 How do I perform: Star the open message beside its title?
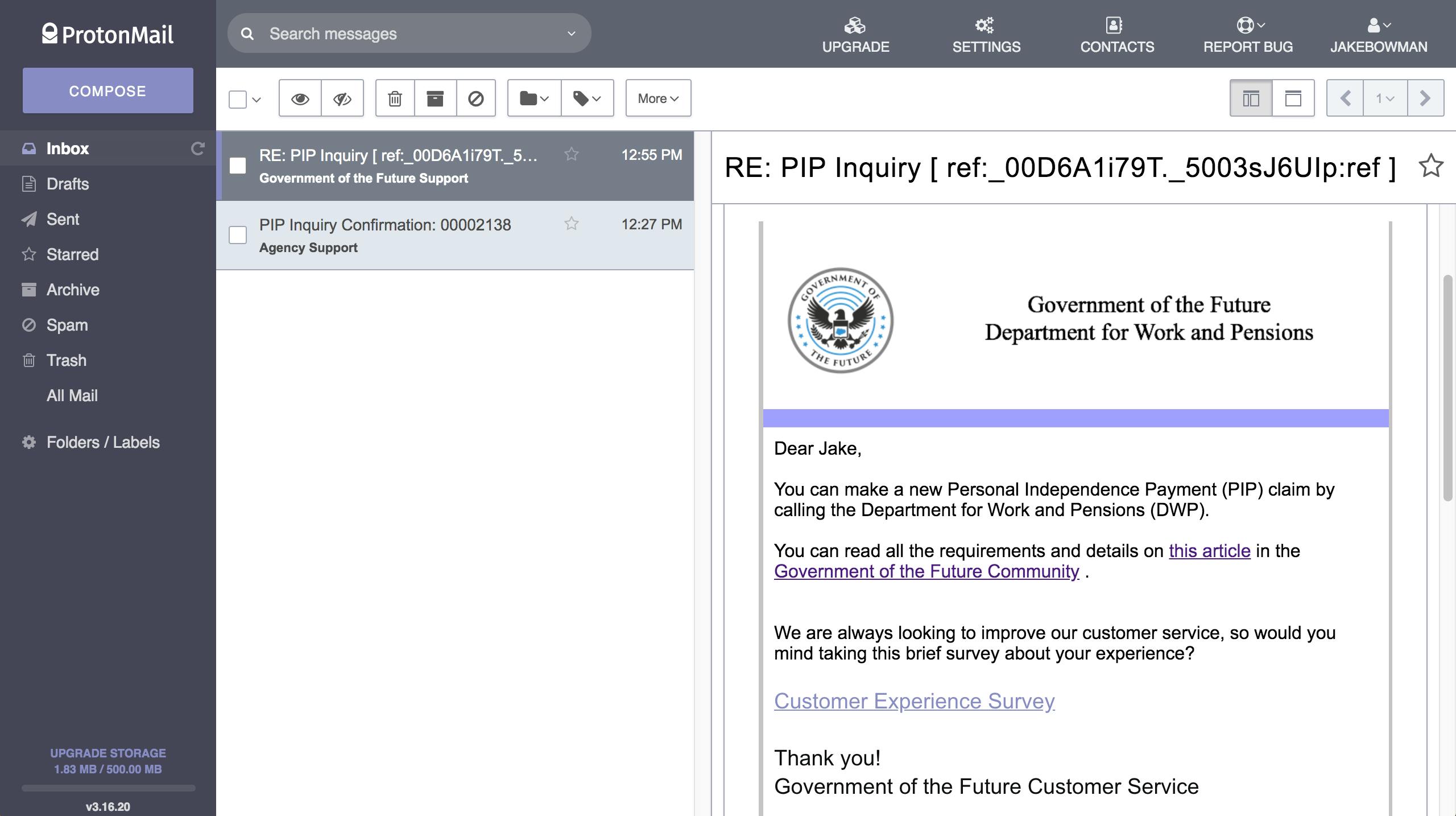(x=1430, y=166)
